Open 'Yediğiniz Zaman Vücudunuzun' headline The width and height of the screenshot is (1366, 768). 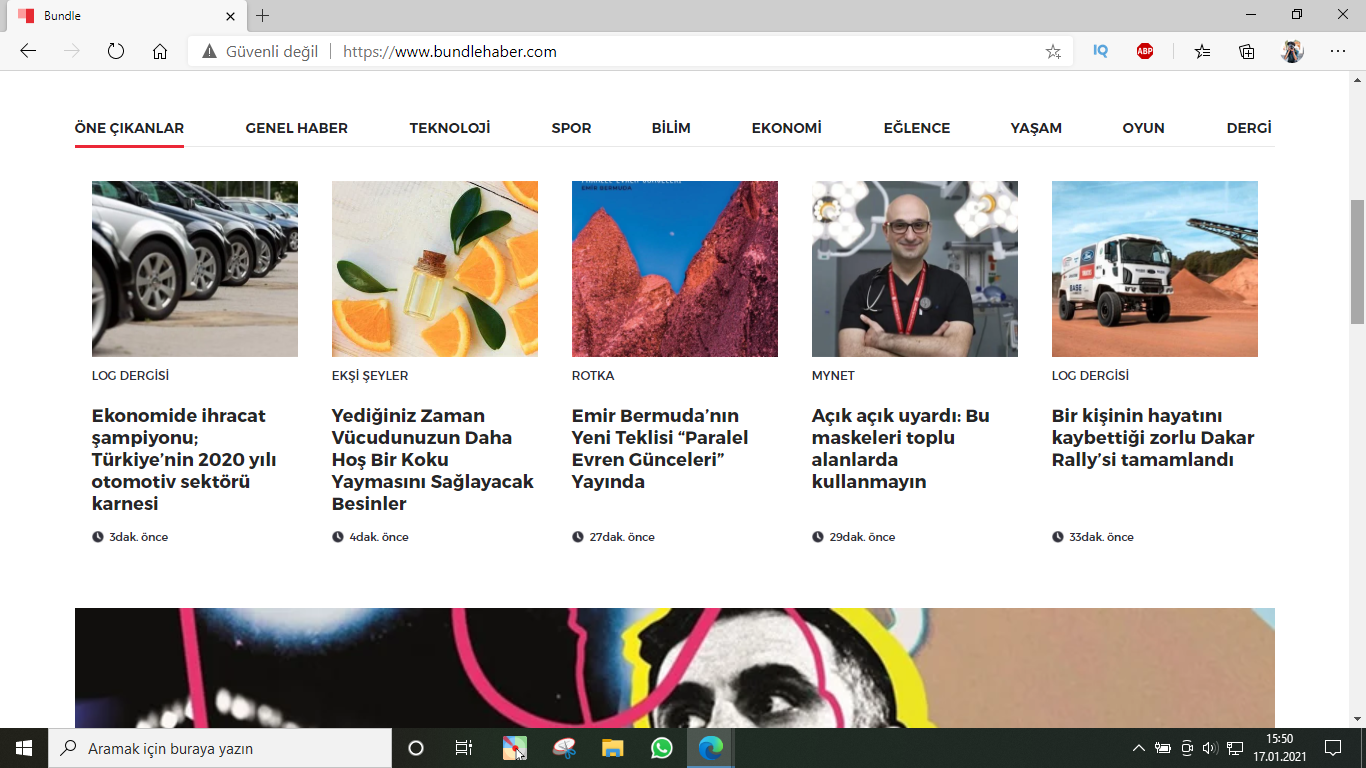click(x=433, y=459)
